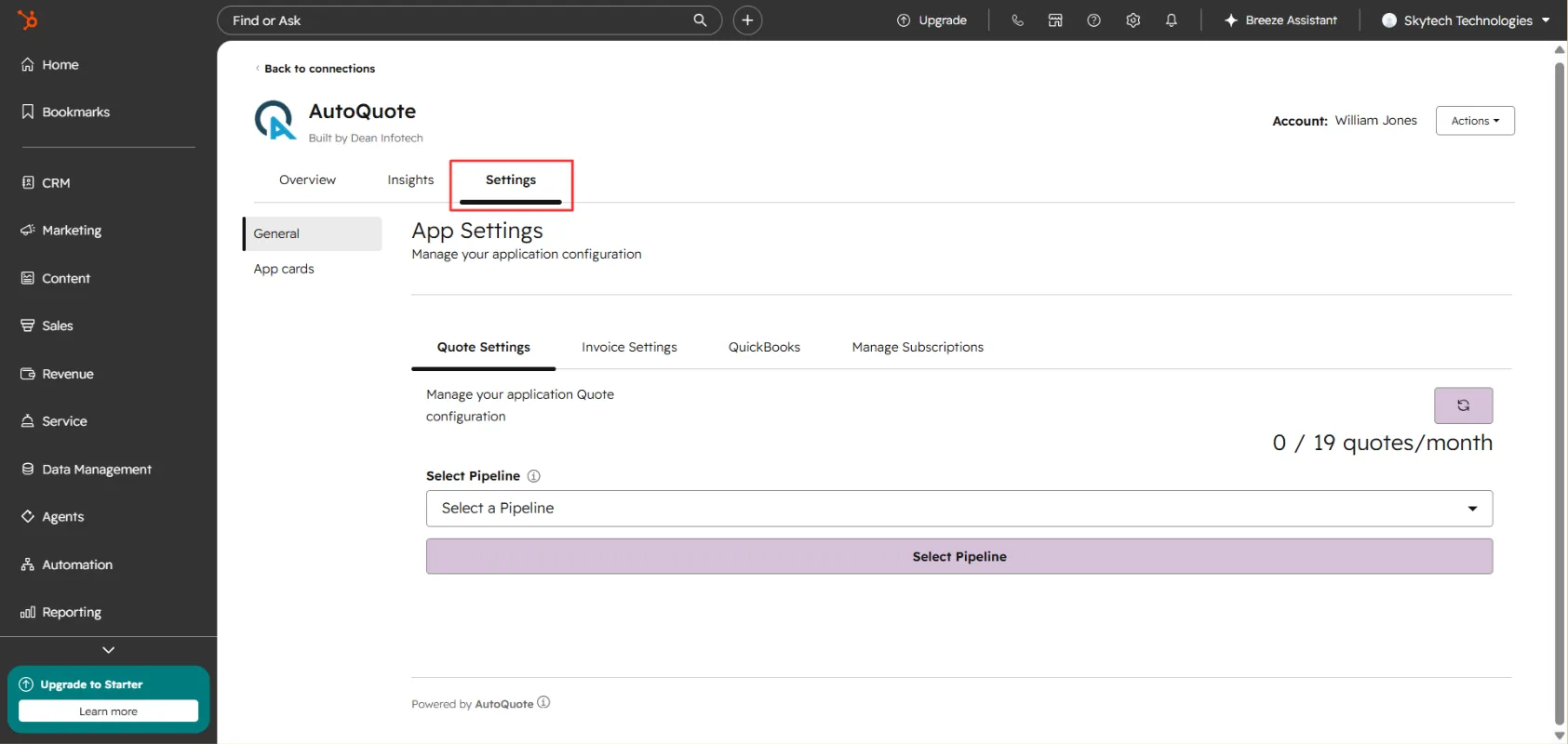The height and width of the screenshot is (744, 1568).
Task: Click the 'Built by Dean Infotech' text
Action: point(366,138)
